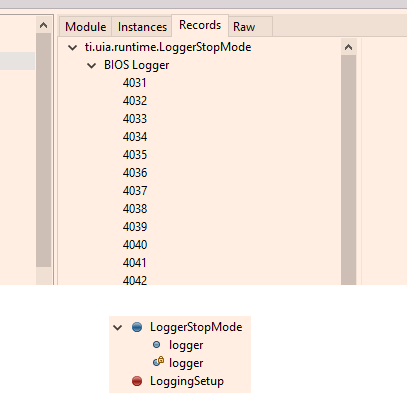Select record 4031
The height and width of the screenshot is (400, 407).
(135, 83)
